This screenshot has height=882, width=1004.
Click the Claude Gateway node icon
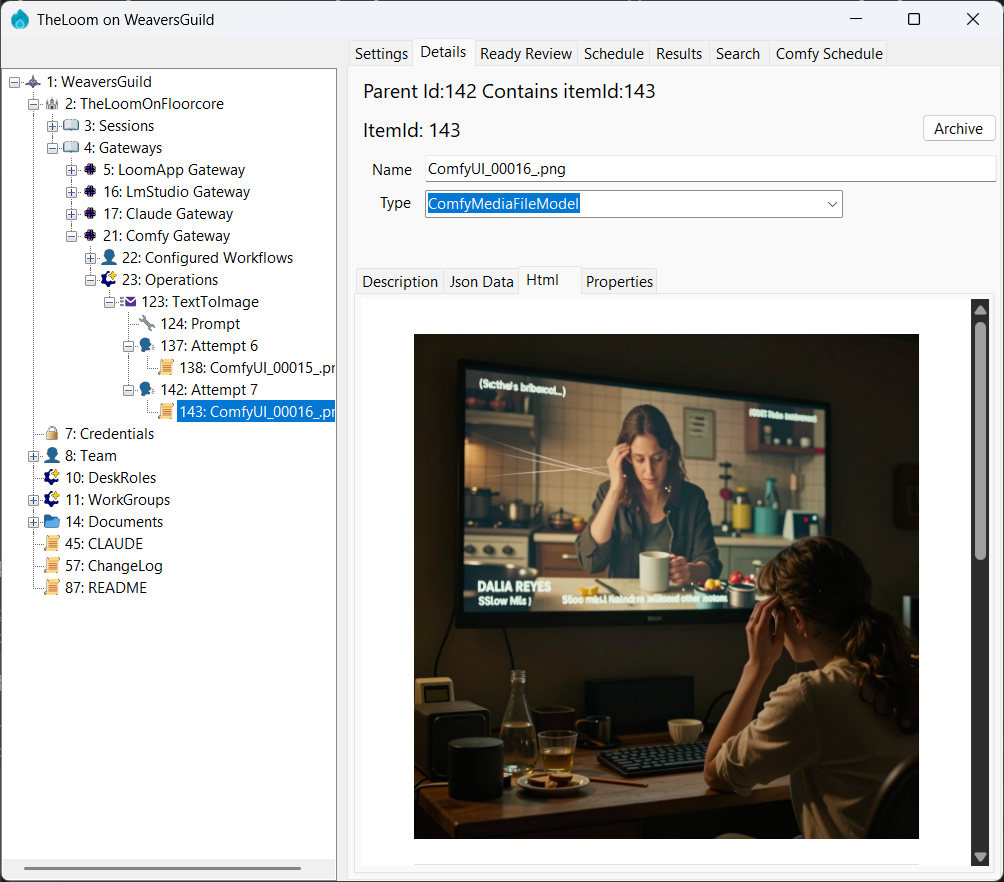pos(90,214)
